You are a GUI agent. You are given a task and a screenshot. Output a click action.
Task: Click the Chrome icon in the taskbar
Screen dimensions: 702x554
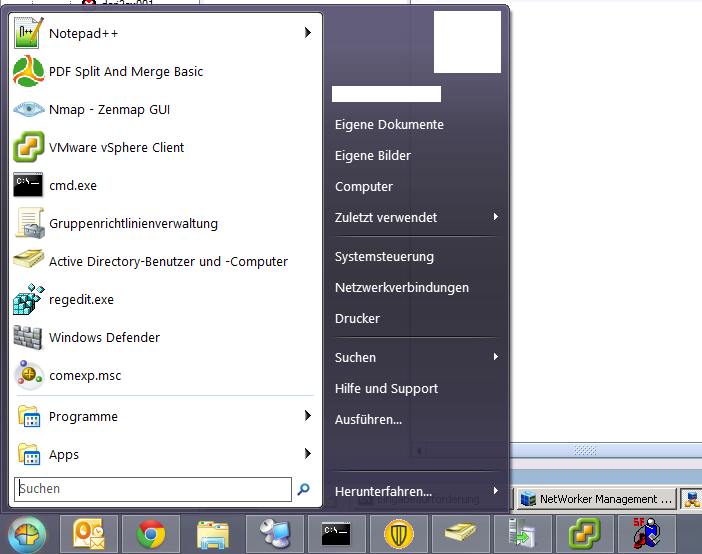click(x=151, y=535)
